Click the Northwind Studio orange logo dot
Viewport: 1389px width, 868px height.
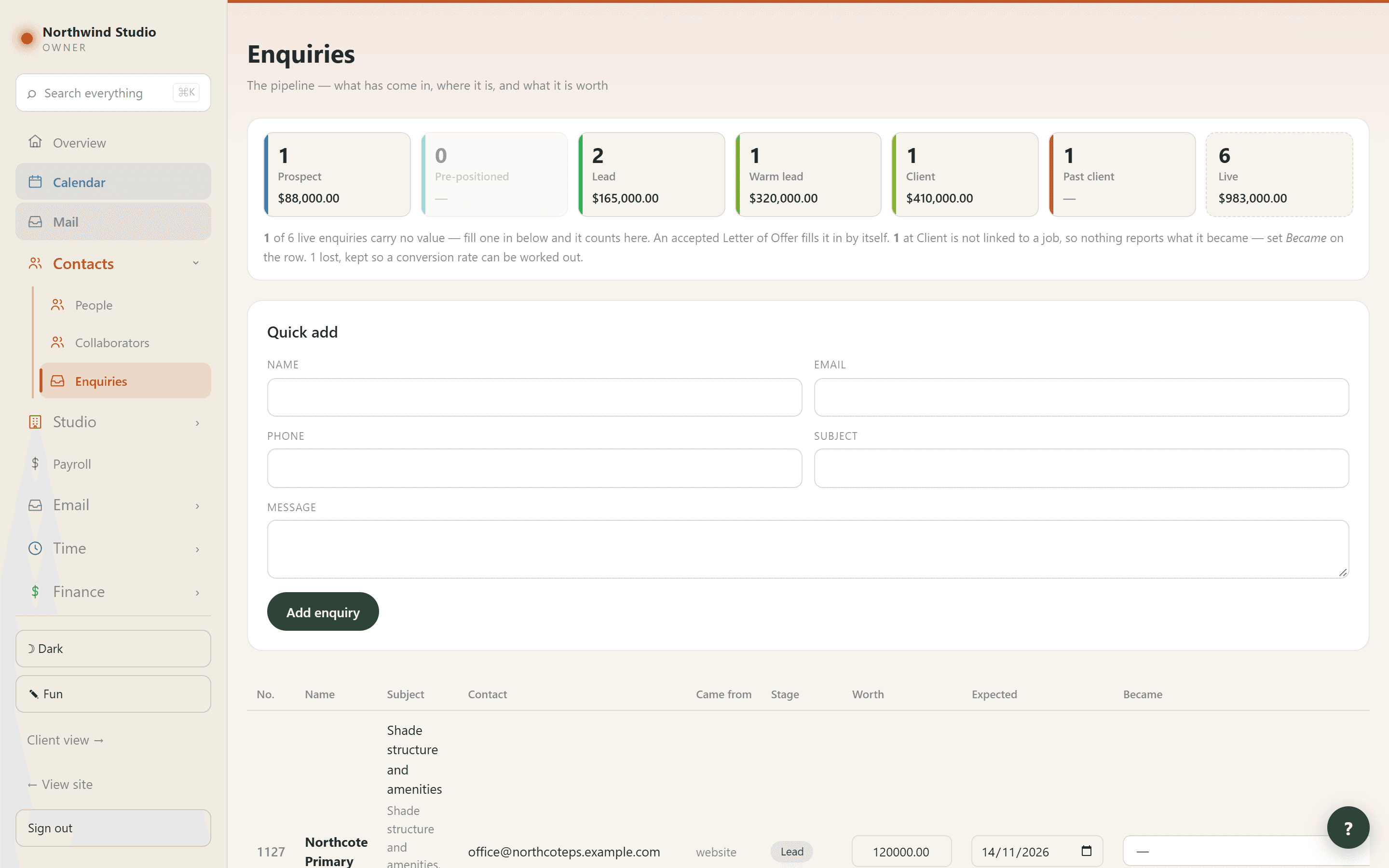tap(27, 39)
